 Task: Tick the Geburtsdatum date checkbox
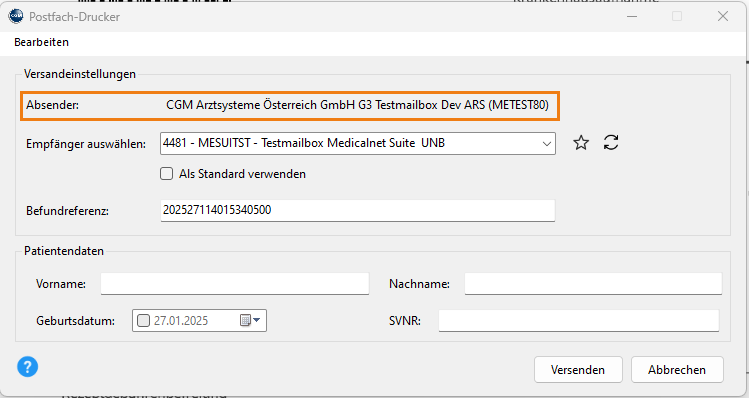143,320
